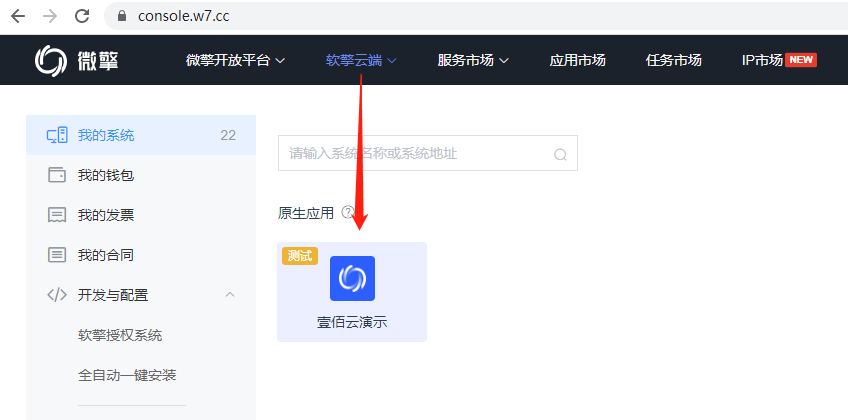Image resolution: width=848 pixels, height=420 pixels.
Task: Open 微擎开放平台 dropdown menu
Action: pos(235,61)
